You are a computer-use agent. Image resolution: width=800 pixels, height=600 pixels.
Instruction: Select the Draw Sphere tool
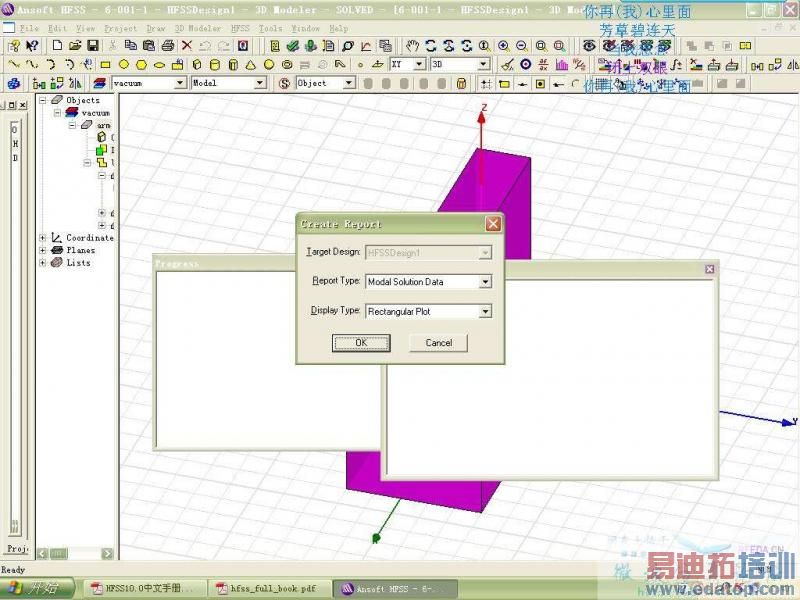pos(269,65)
